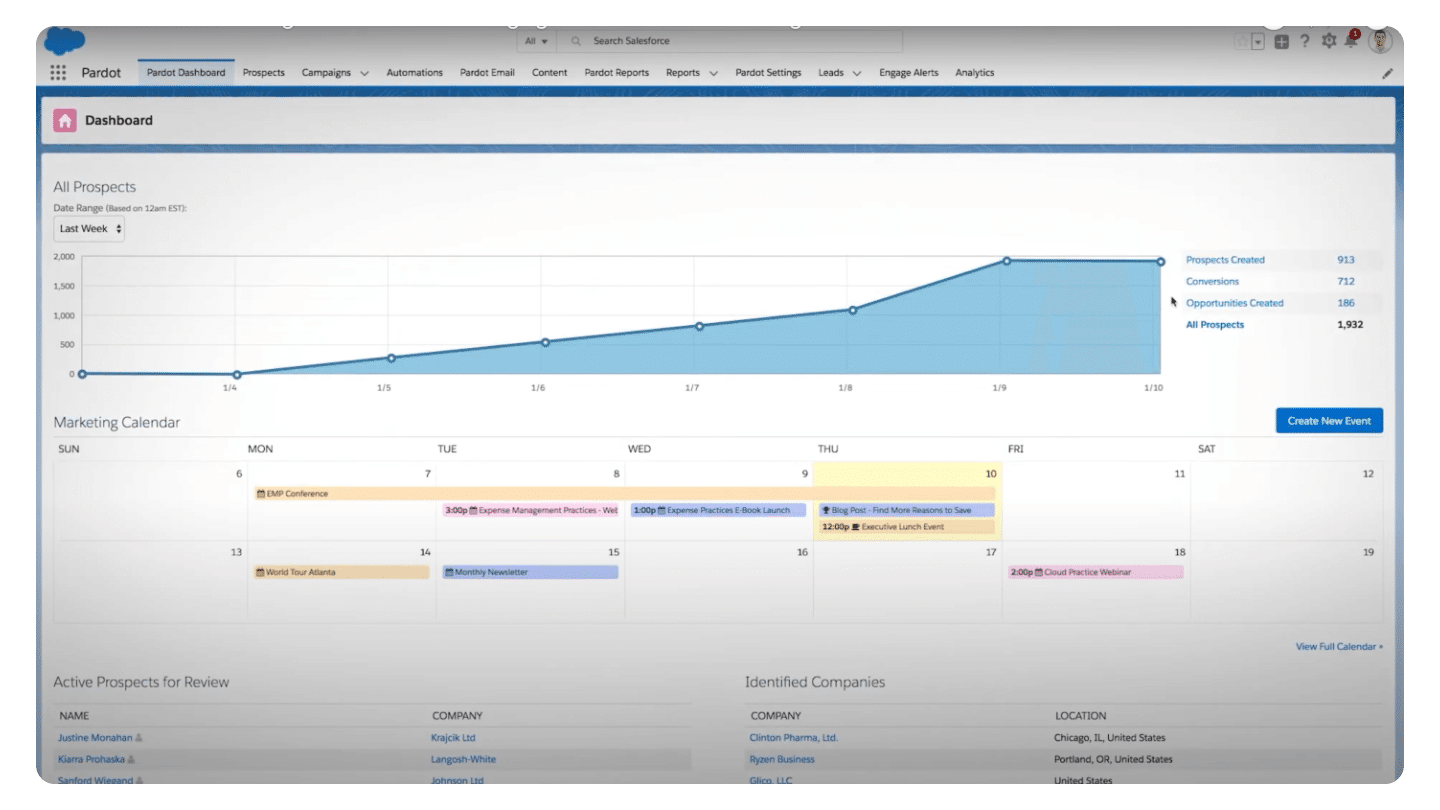Open the All search scope dropdown
Viewport: 1440px width, 810px height.
[537, 41]
